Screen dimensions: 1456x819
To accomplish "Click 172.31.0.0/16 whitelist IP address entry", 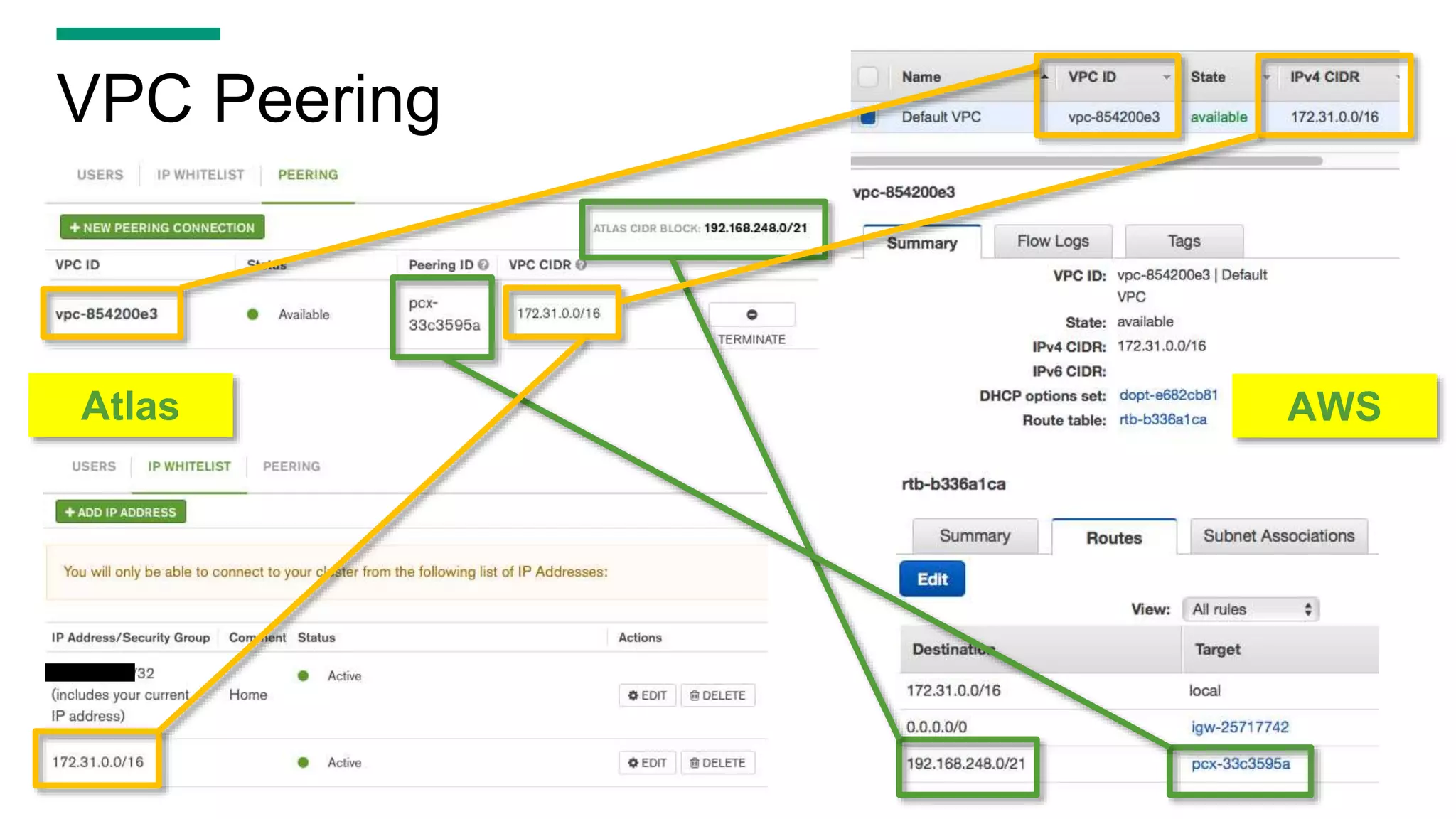I will click(x=97, y=762).
